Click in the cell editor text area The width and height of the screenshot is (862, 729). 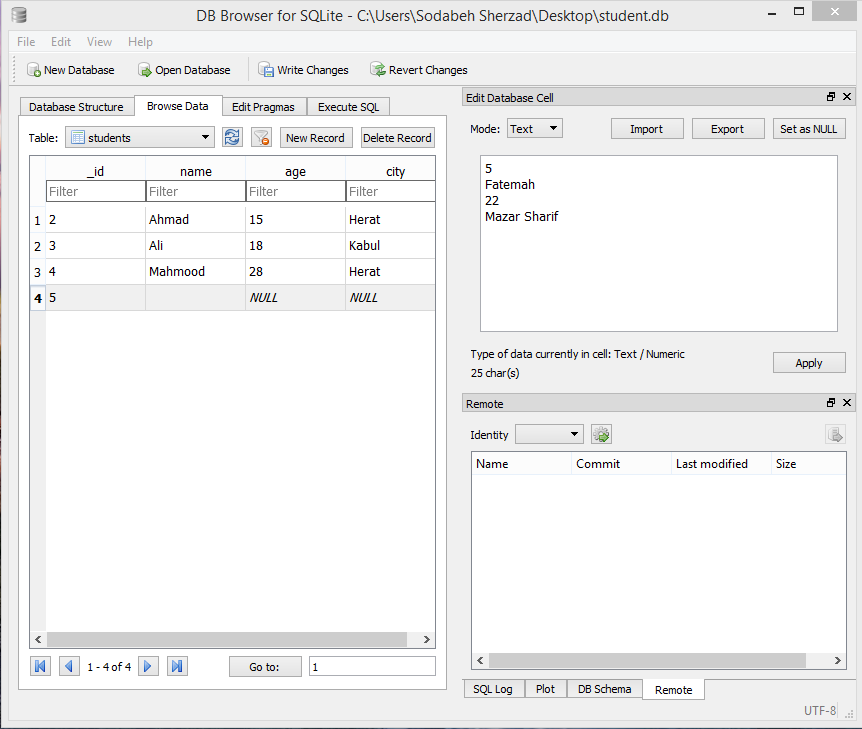(x=659, y=244)
